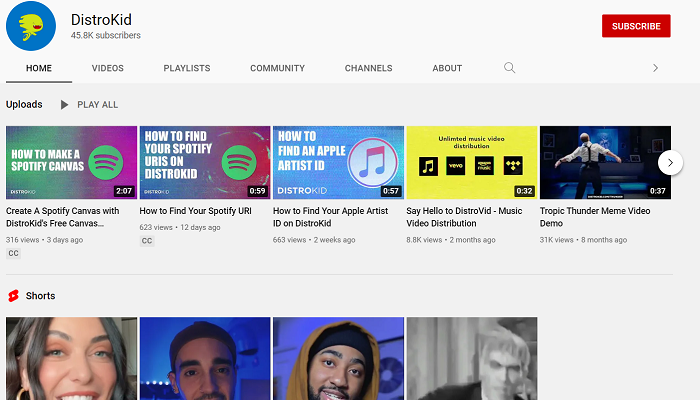The height and width of the screenshot is (400, 700).
Task: Open 'Create A Spotify Canvas' video title
Action: (x=62, y=217)
